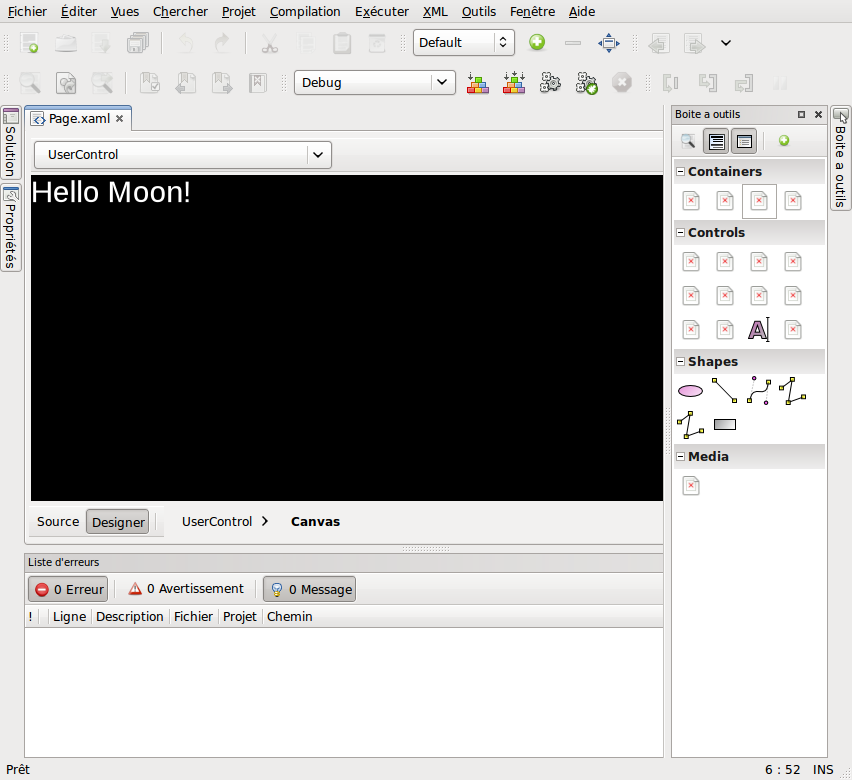Collapse the Media category
Screen dimensions: 852x780
(680, 457)
